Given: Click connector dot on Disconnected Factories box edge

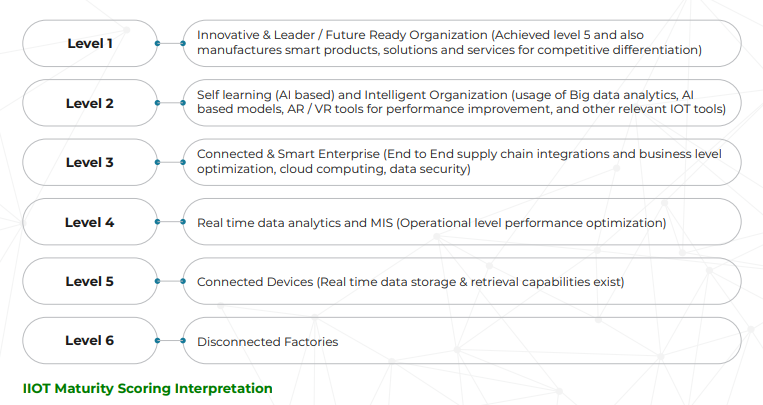Looking at the screenshot, I should (x=184, y=341).
